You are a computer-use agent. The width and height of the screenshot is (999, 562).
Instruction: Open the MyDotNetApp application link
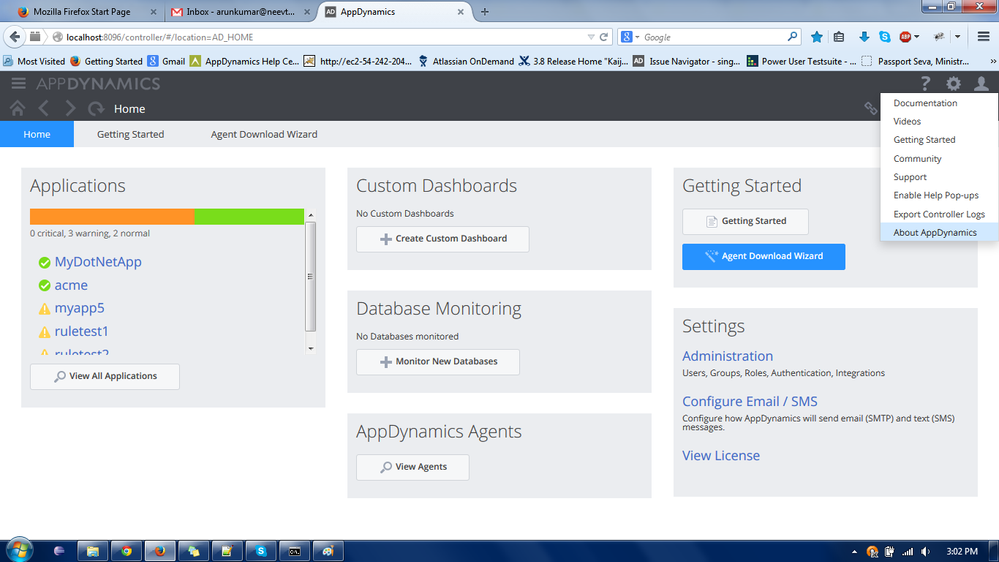pos(98,262)
